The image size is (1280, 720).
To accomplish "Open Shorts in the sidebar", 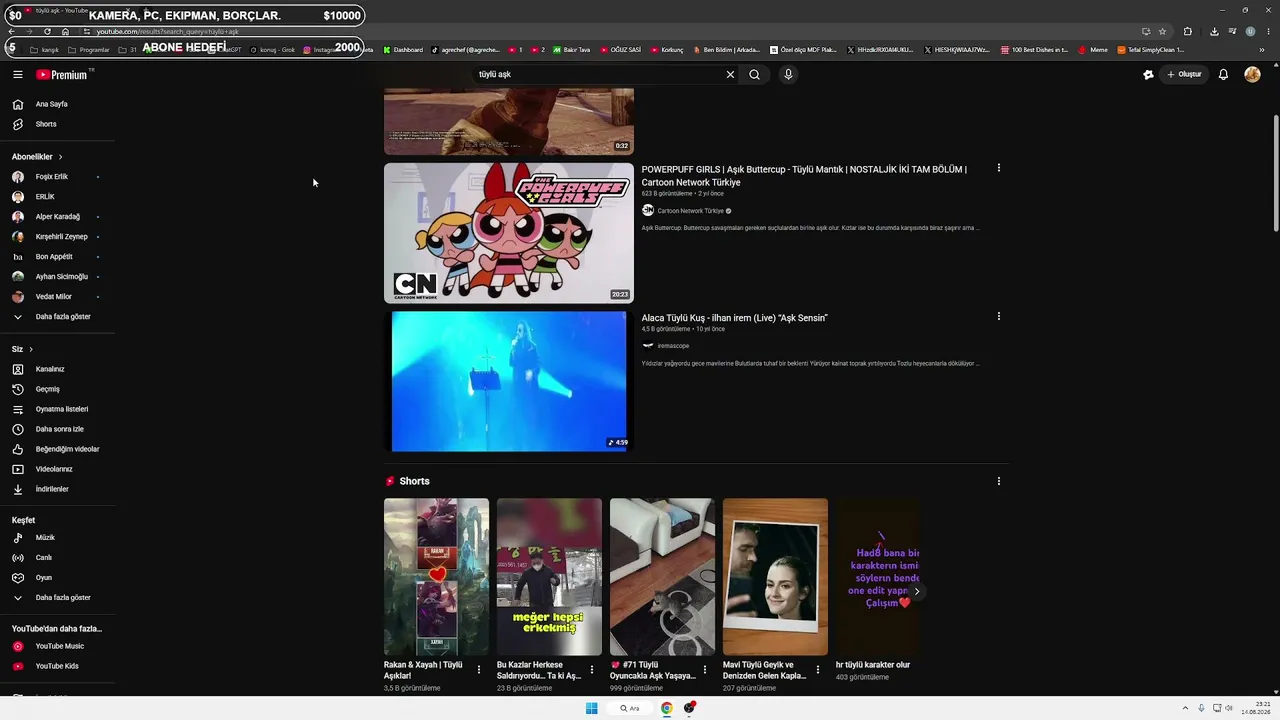I will [x=46, y=124].
